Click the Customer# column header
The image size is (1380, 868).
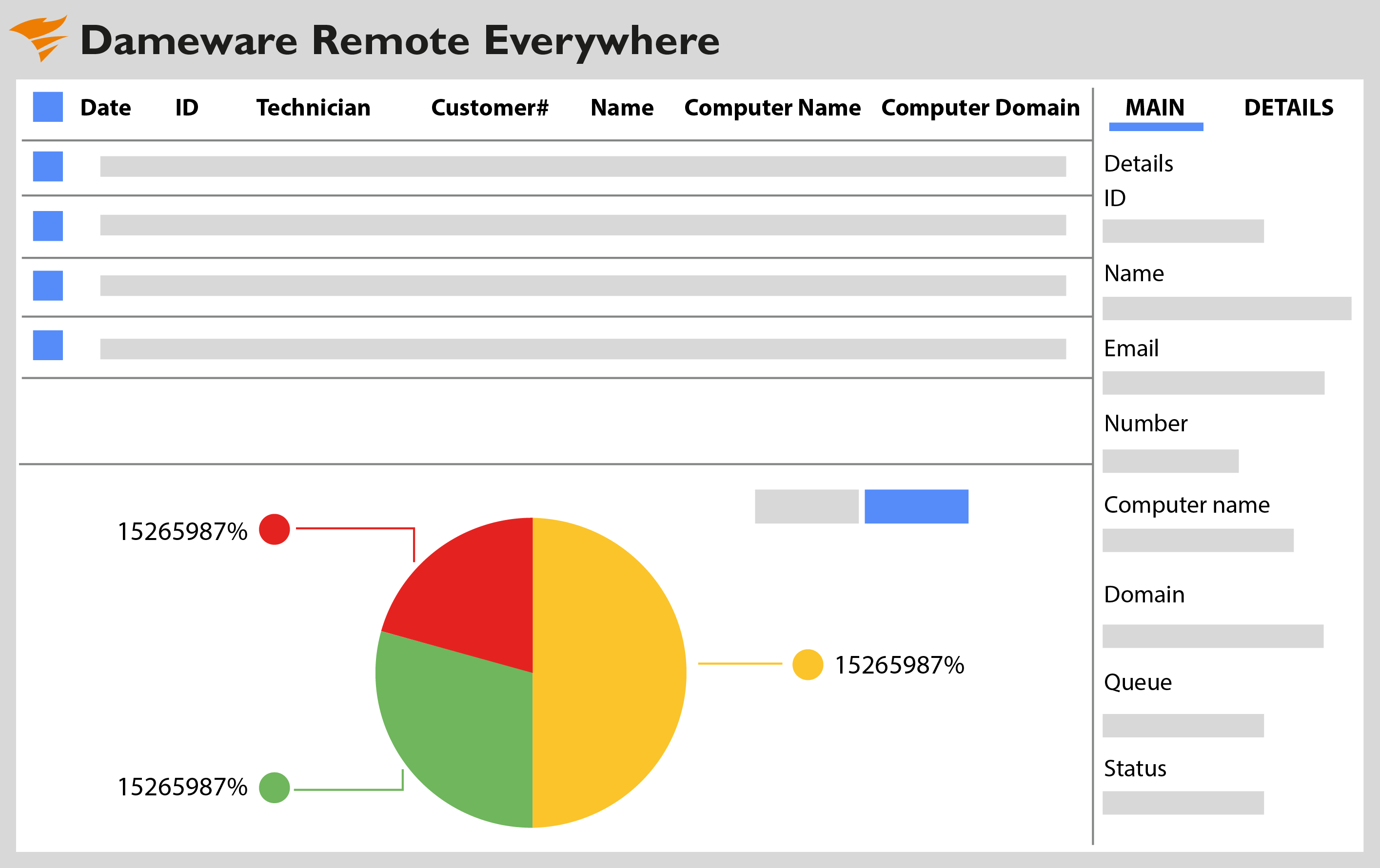[491, 108]
